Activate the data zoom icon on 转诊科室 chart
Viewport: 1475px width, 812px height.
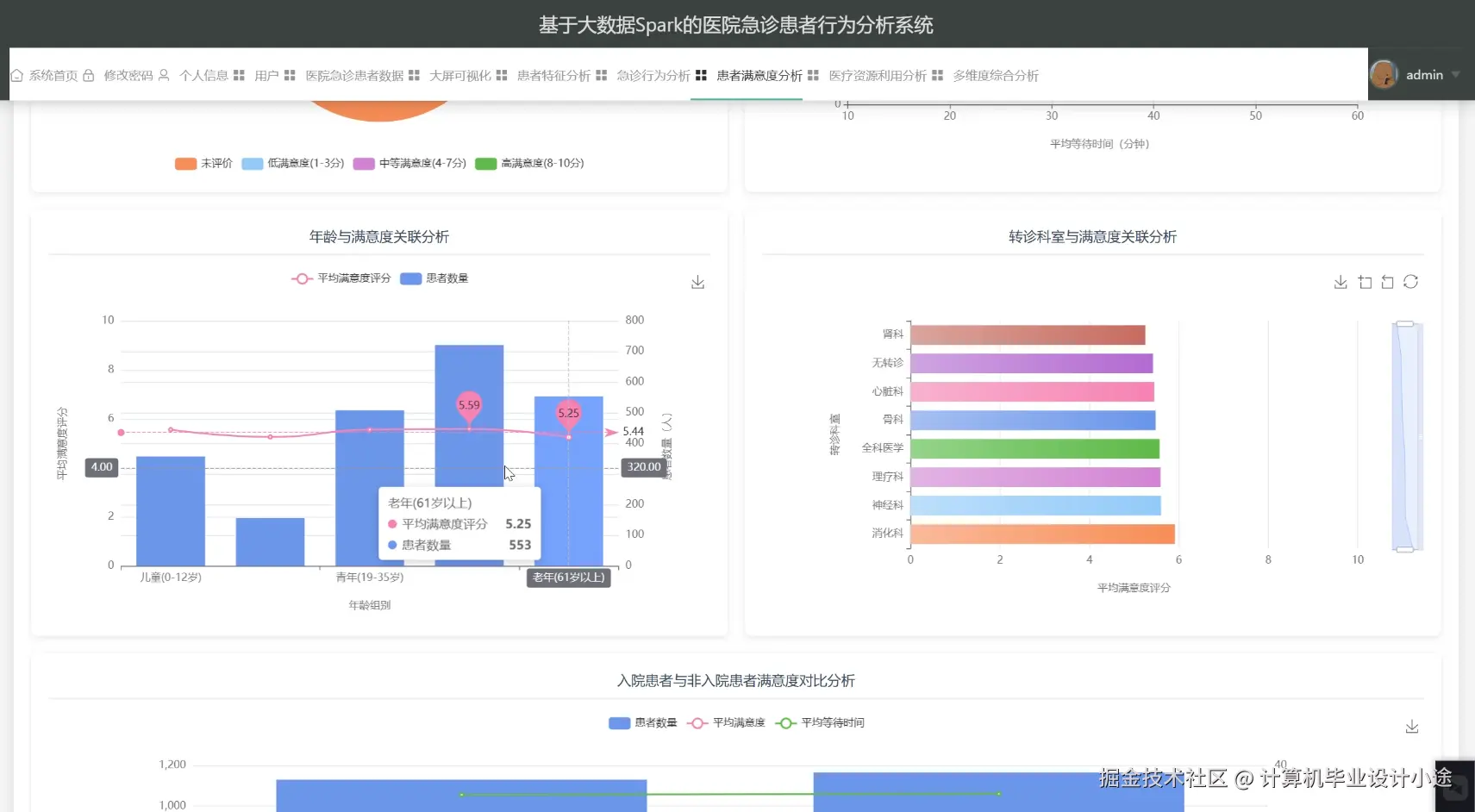pyautogui.click(x=1364, y=282)
